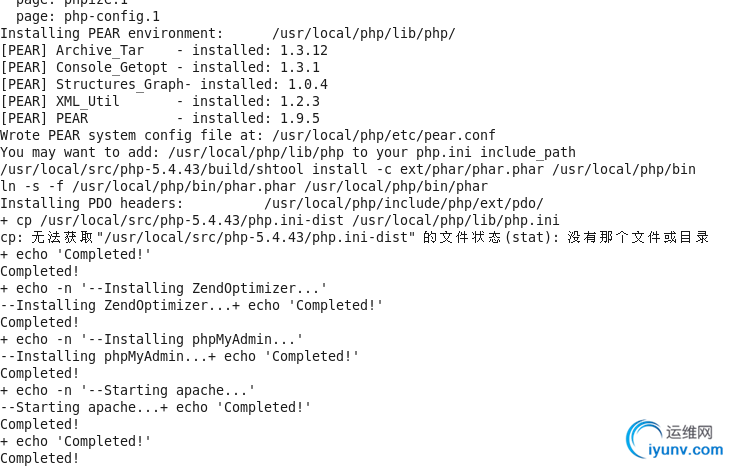The width and height of the screenshot is (729, 466).
Task: Click the 'Installing ZendOptimizer' echo command
Action: [x=164, y=288]
